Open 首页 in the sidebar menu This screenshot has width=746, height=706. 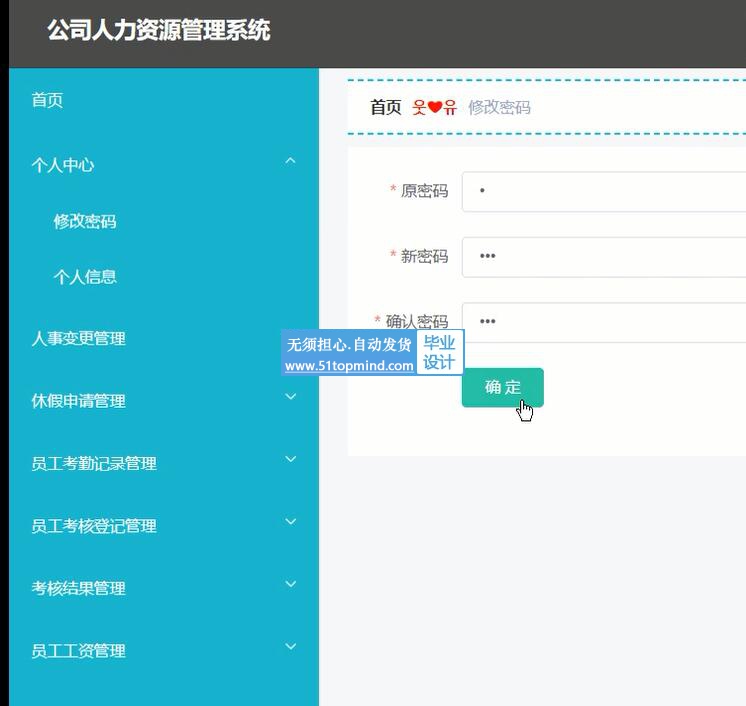(x=47, y=100)
